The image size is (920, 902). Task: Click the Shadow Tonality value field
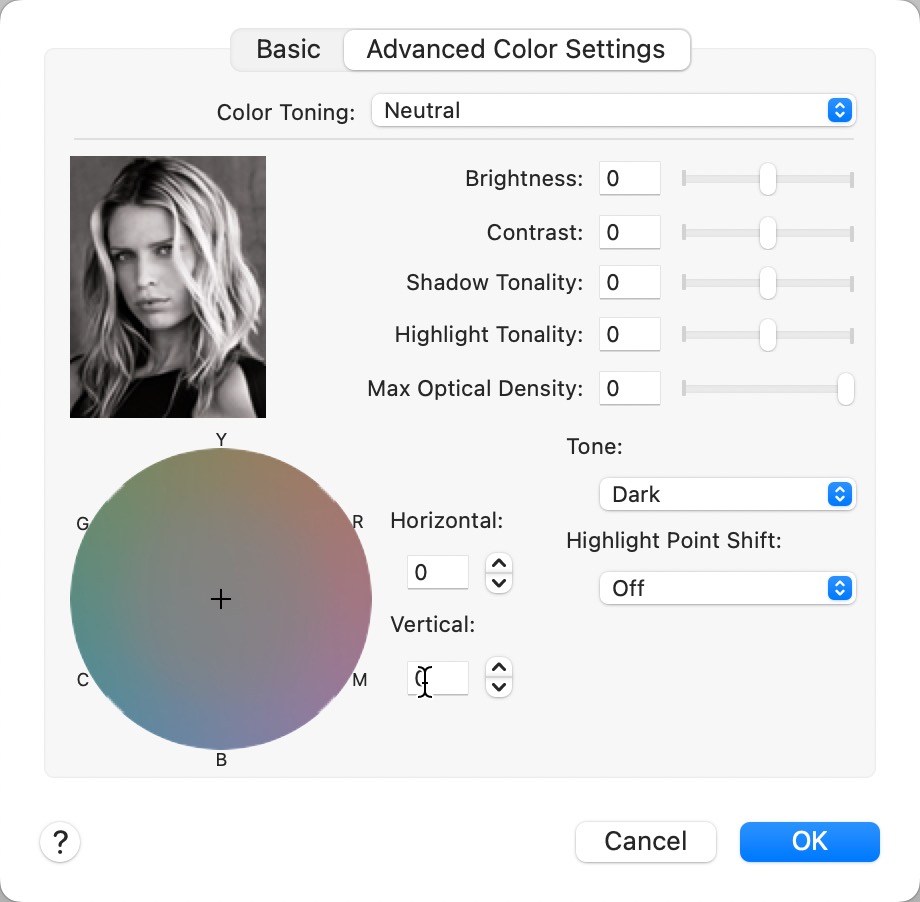pos(629,283)
